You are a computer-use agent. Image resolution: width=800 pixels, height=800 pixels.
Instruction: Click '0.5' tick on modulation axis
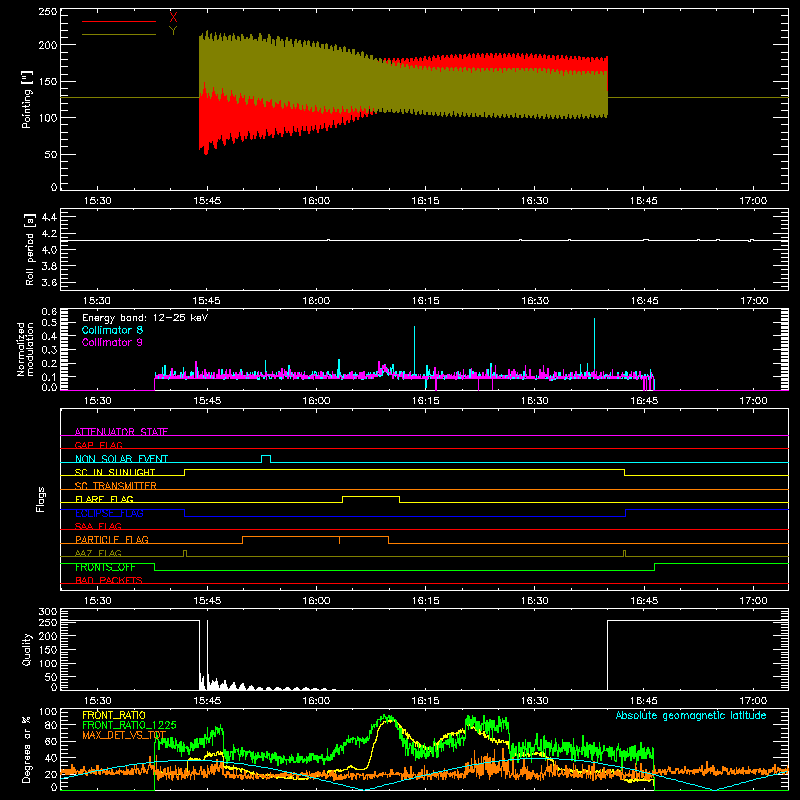pyautogui.click(x=49, y=322)
